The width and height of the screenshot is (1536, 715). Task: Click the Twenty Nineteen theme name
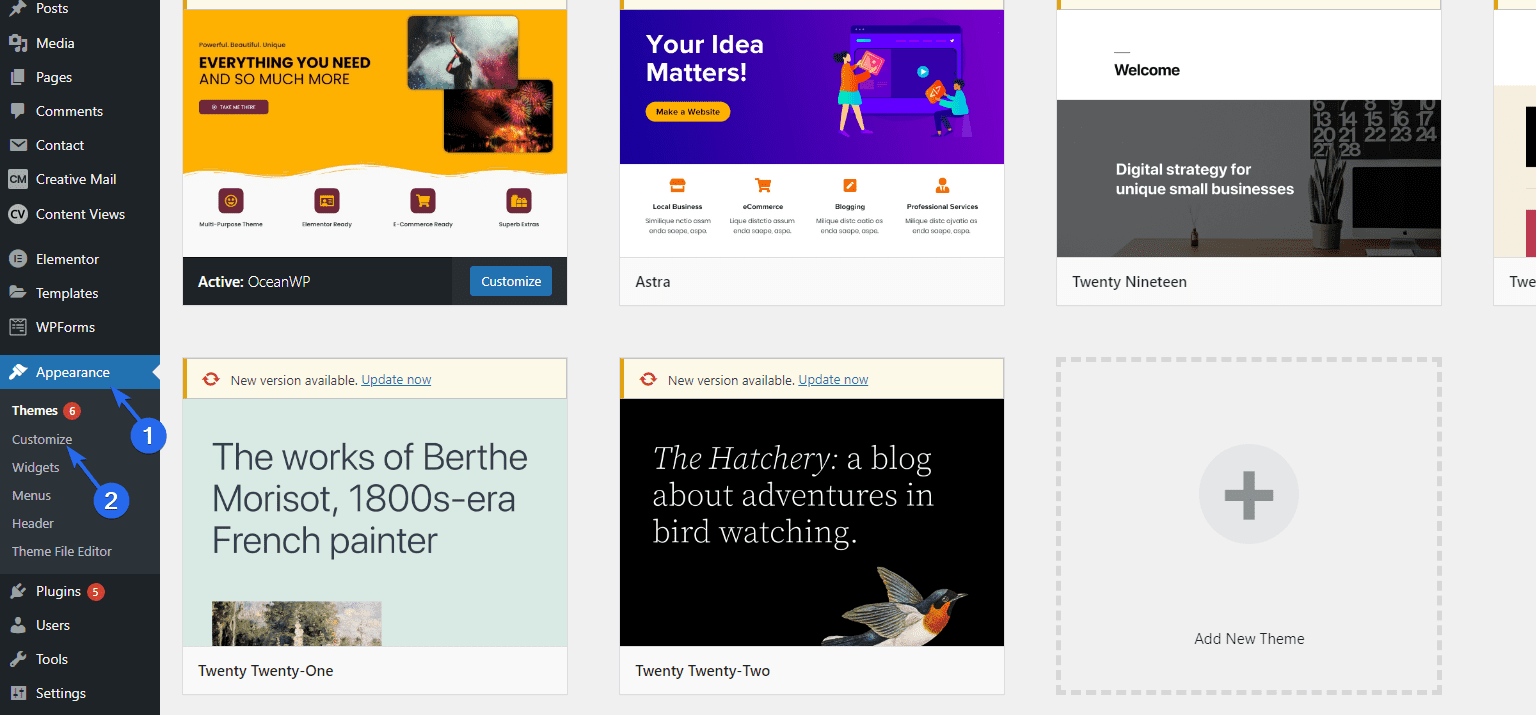pos(1129,282)
